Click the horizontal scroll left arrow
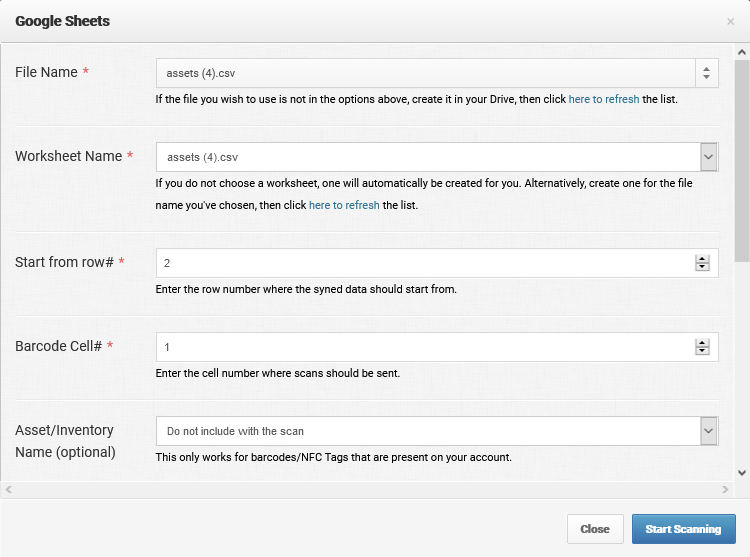The width and height of the screenshot is (750, 557). coord(8,489)
